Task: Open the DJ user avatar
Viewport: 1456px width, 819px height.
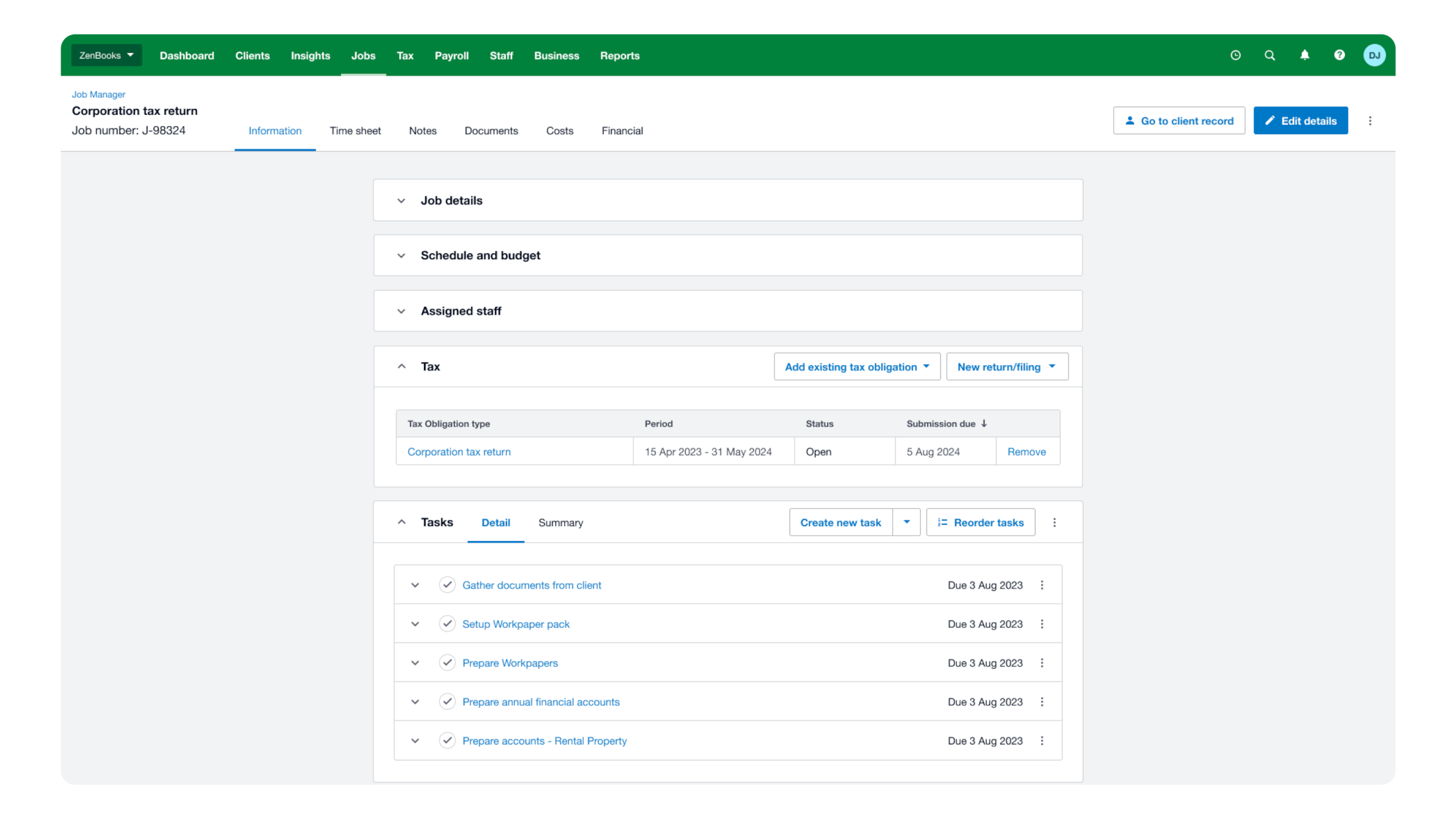Action: [1374, 55]
